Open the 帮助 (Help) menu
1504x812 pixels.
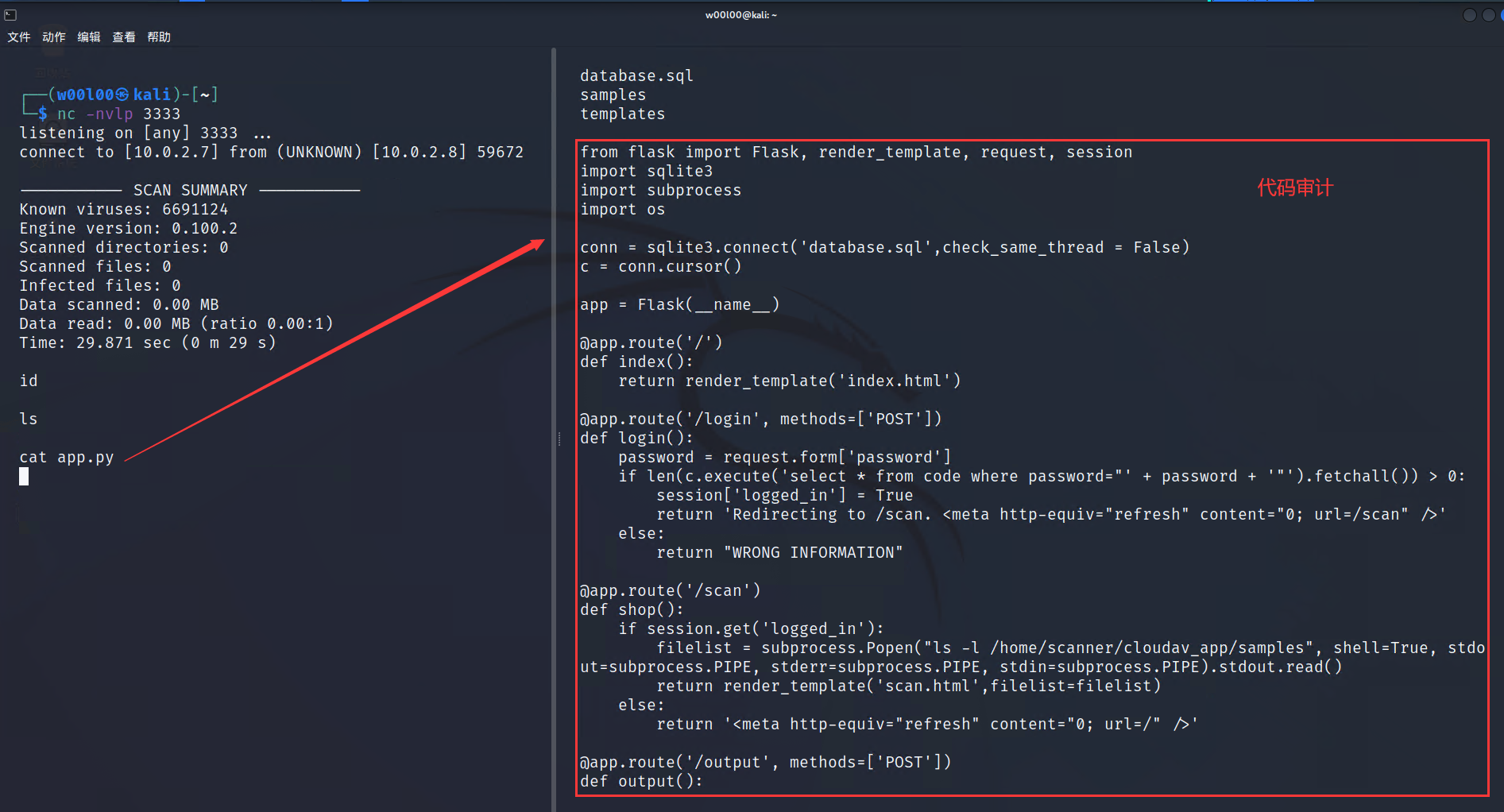[159, 37]
